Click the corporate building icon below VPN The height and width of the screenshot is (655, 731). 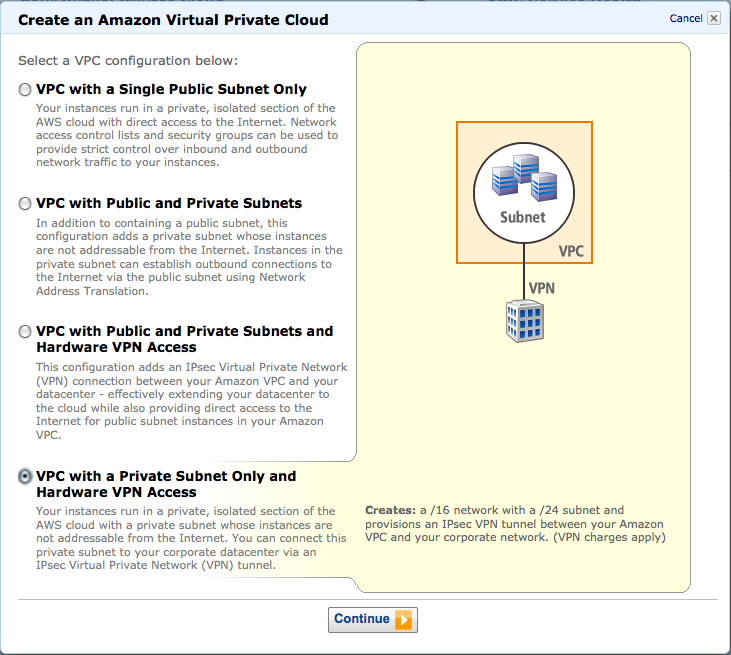click(x=524, y=321)
